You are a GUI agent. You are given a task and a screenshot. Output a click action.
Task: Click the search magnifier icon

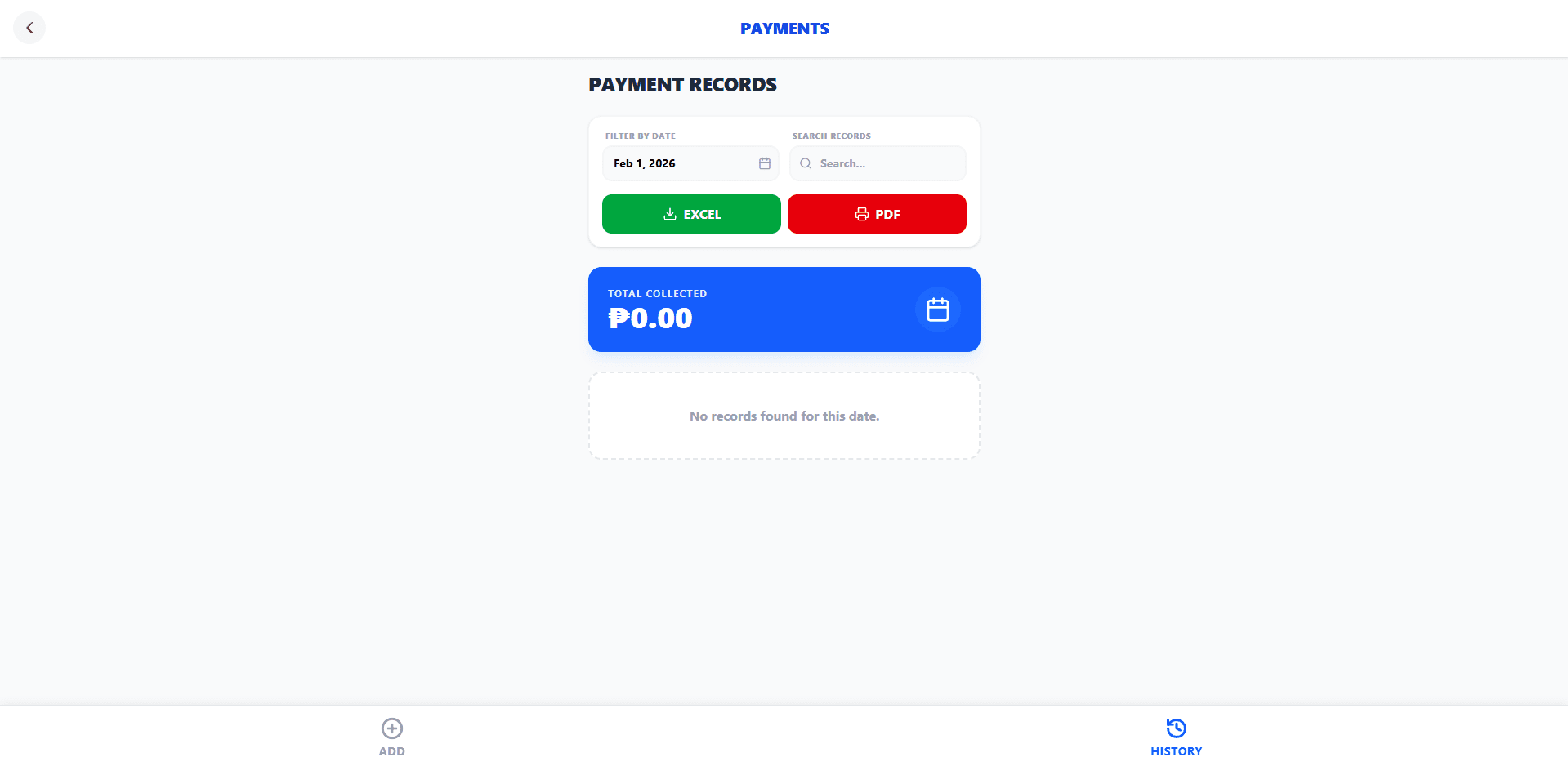(806, 163)
